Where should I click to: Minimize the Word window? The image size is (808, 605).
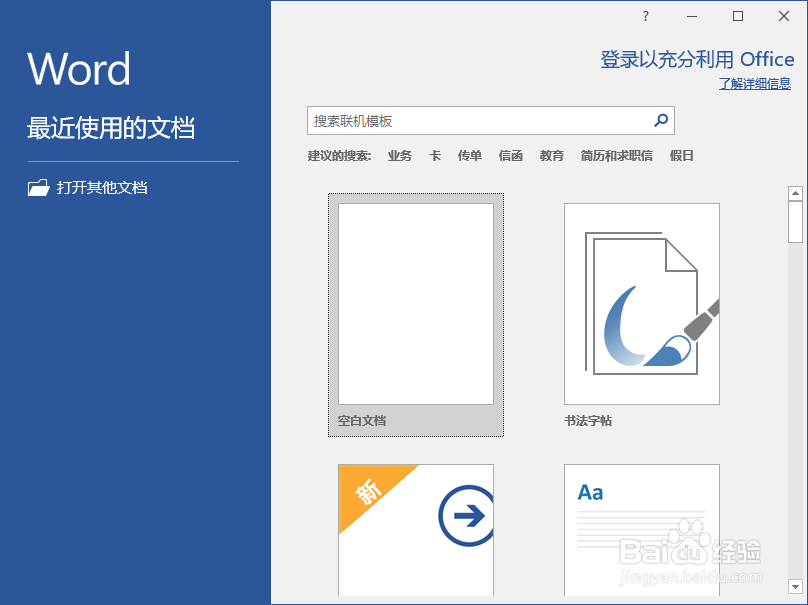point(692,16)
